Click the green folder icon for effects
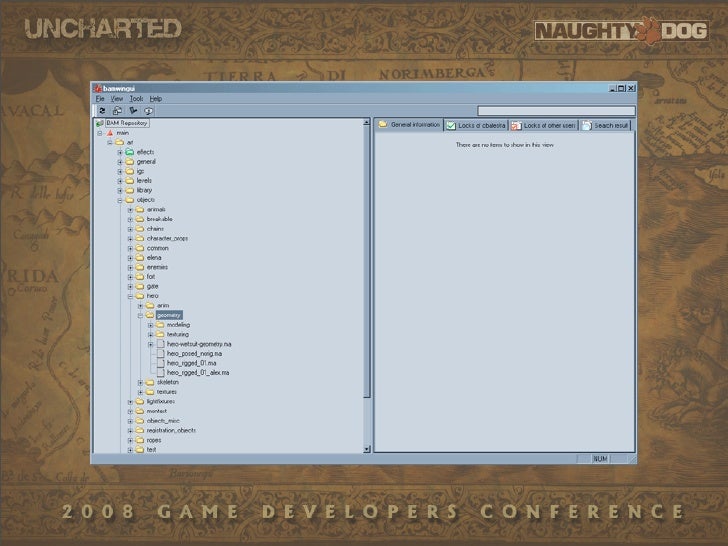Viewport: 728px width, 546px height. [x=130, y=152]
